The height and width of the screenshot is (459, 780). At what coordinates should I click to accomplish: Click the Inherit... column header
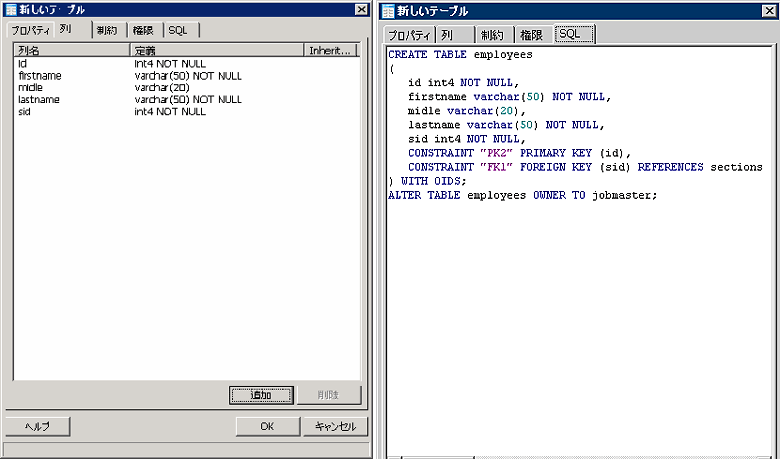[330, 50]
